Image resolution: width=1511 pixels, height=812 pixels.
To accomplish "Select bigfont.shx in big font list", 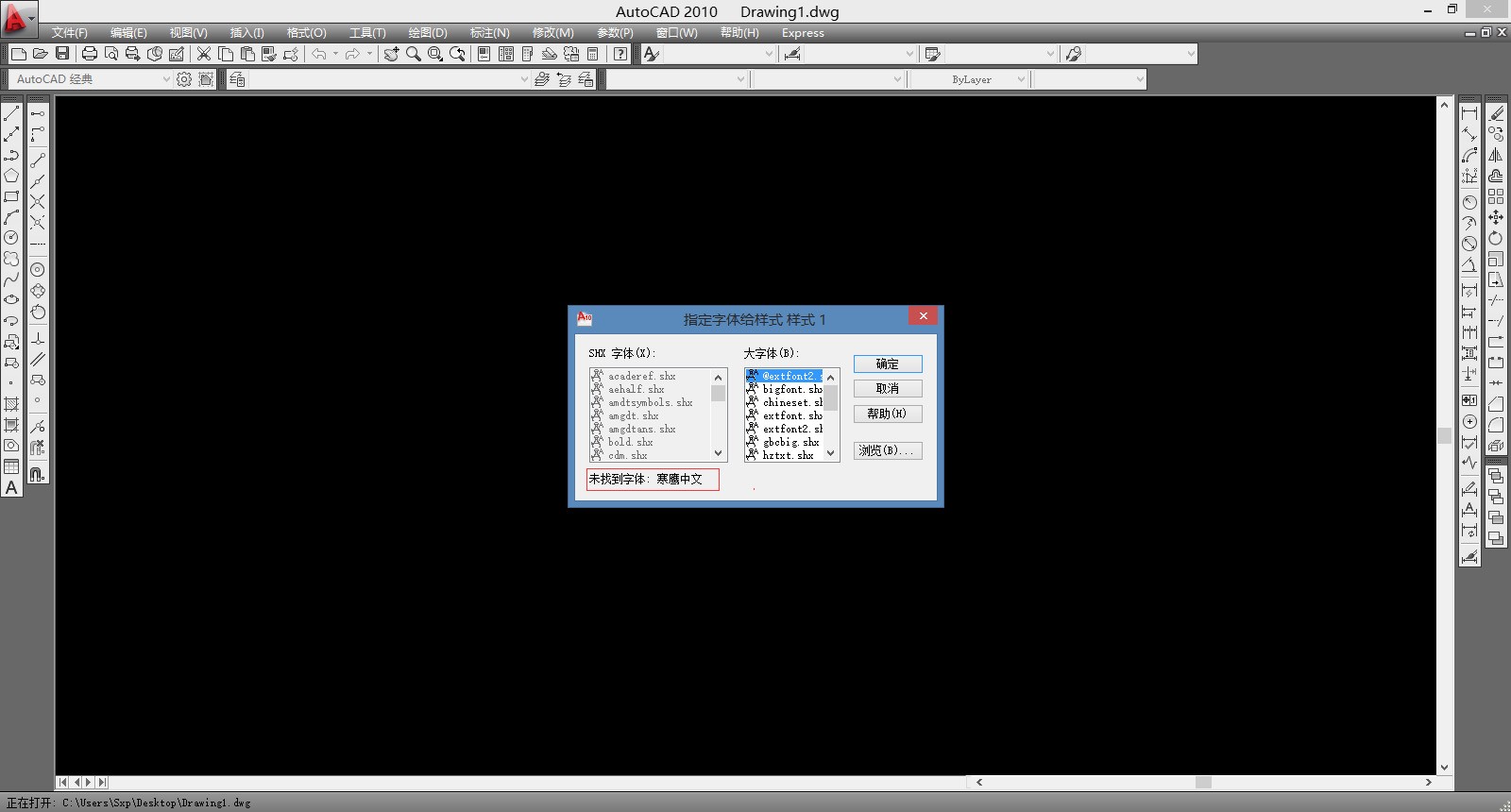I will tap(785, 389).
